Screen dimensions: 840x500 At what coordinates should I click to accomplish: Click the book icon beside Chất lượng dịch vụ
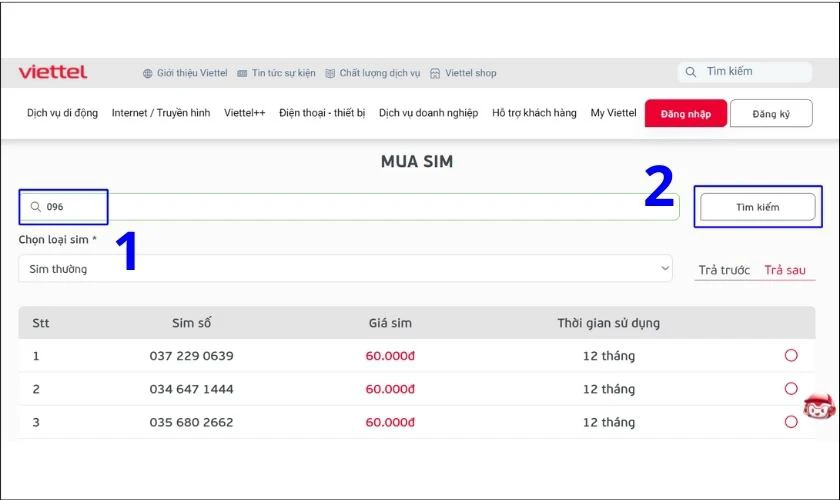[330, 73]
